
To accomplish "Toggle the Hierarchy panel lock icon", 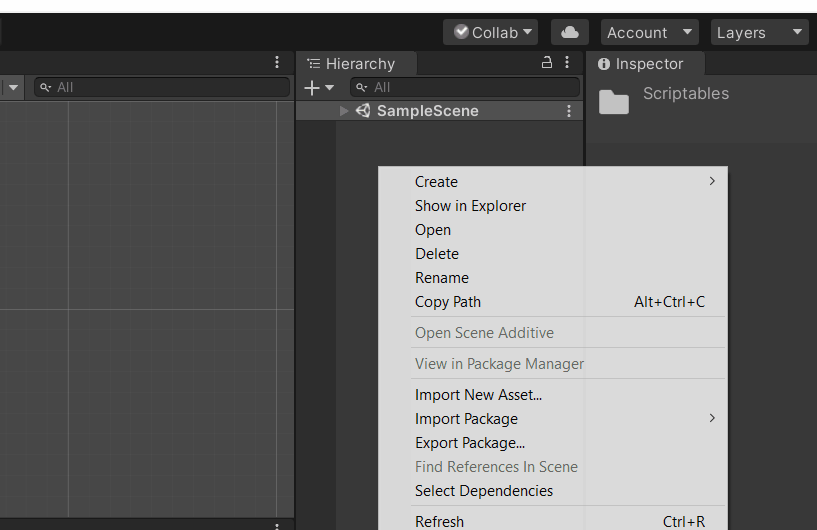I will pos(547,63).
